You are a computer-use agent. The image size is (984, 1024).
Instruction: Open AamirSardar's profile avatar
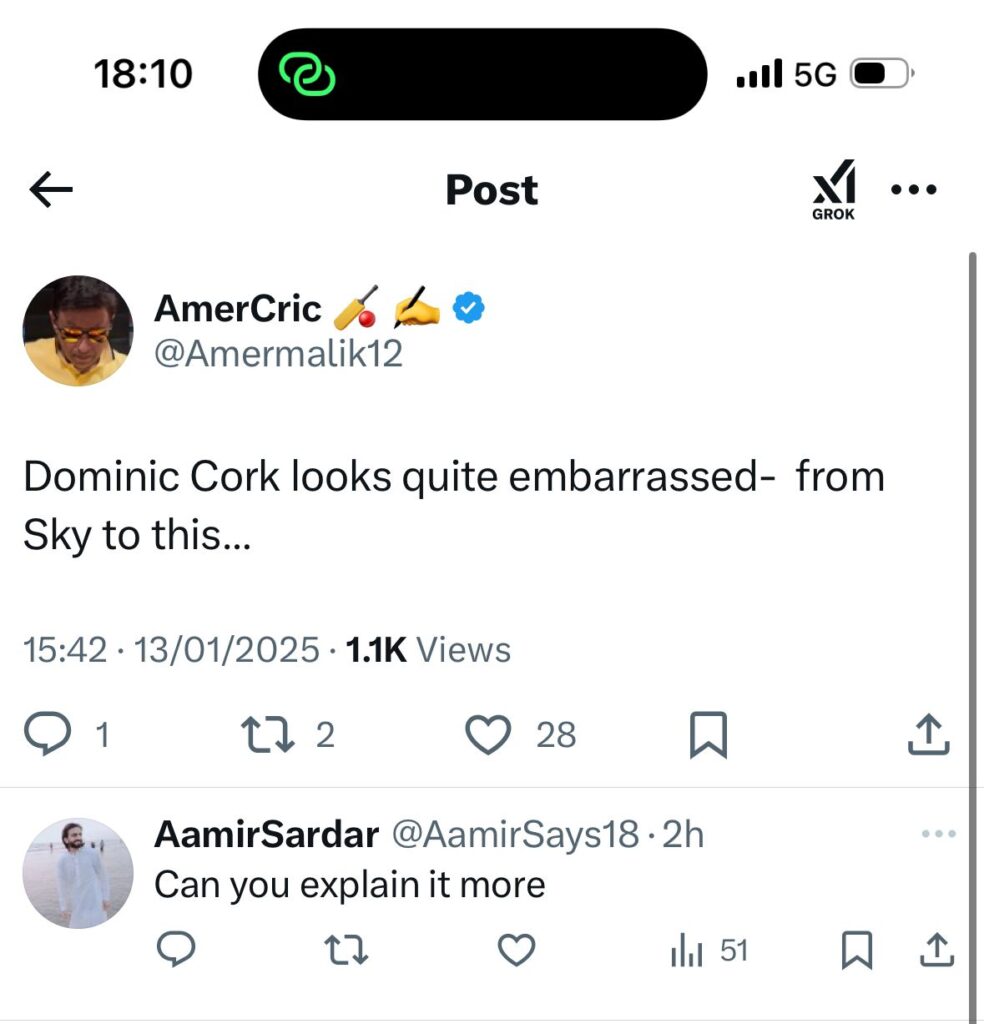[x=77, y=873]
